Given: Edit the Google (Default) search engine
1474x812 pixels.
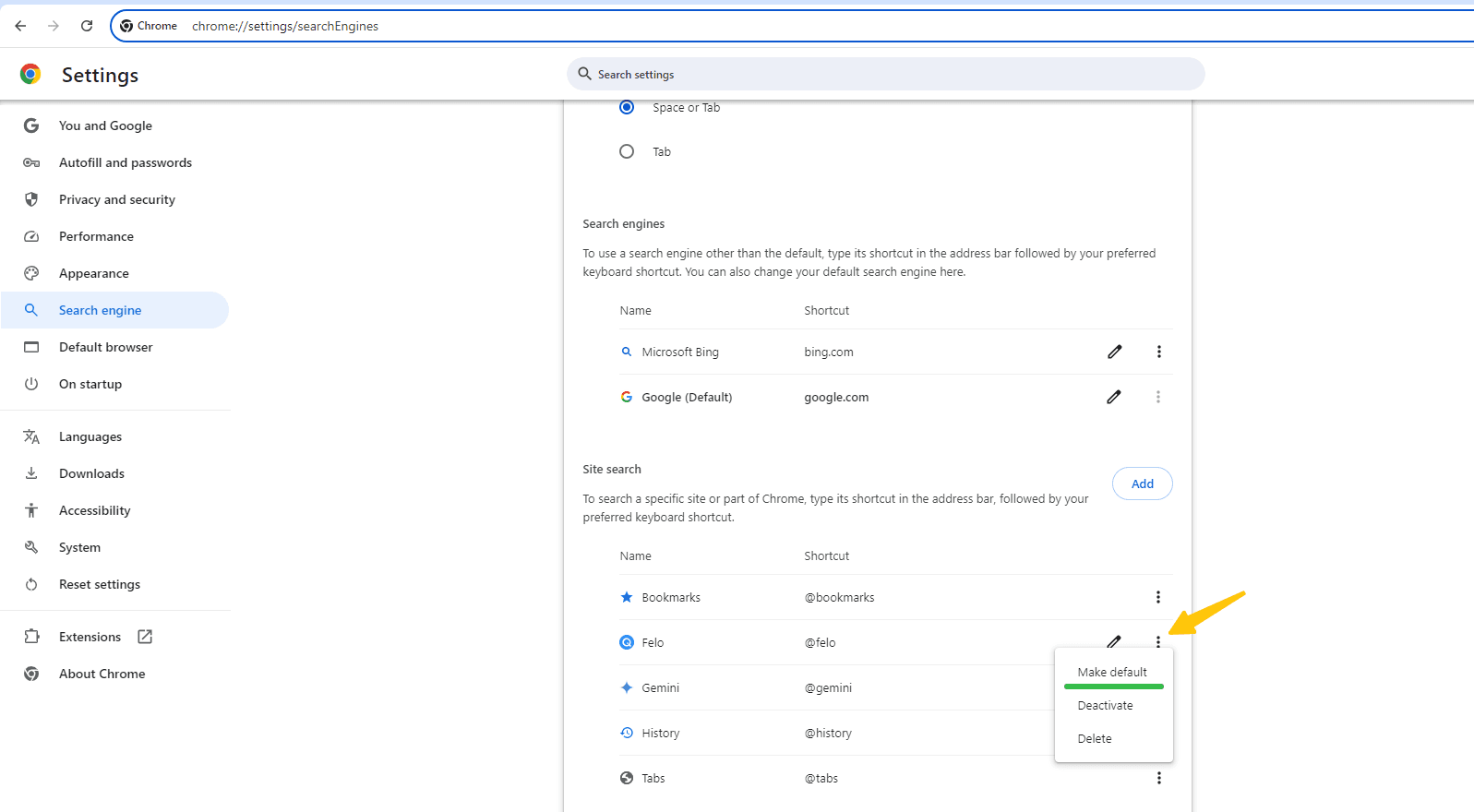Looking at the screenshot, I should click(1115, 397).
